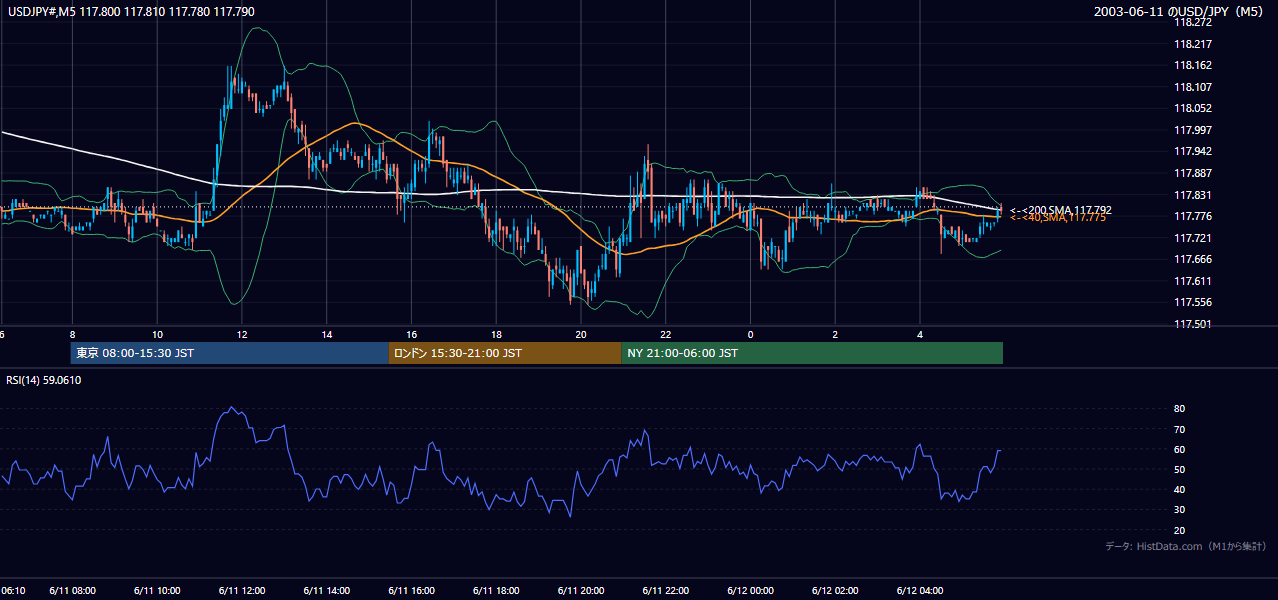This screenshot has width=1278, height=600.
Task: Click price axis value 117.887
Action: pyautogui.click(x=1191, y=173)
